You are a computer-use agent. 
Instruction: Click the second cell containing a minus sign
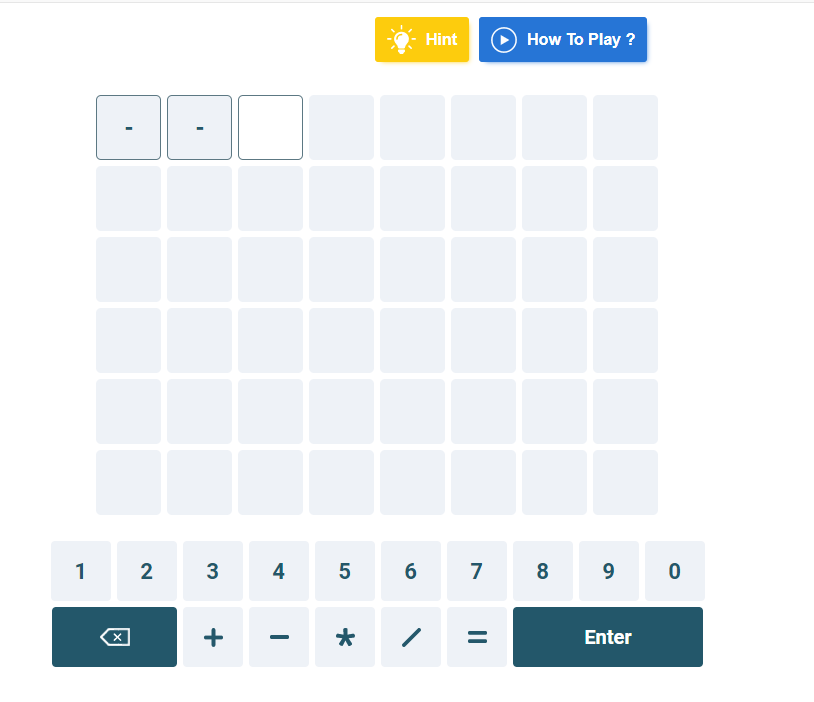pos(199,127)
